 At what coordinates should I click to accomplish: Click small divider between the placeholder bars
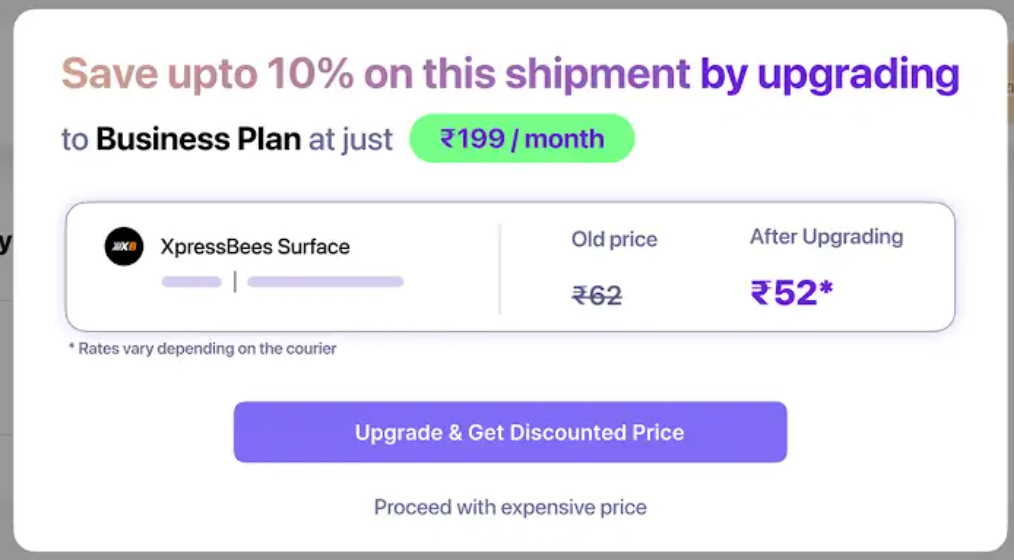pos(235,282)
